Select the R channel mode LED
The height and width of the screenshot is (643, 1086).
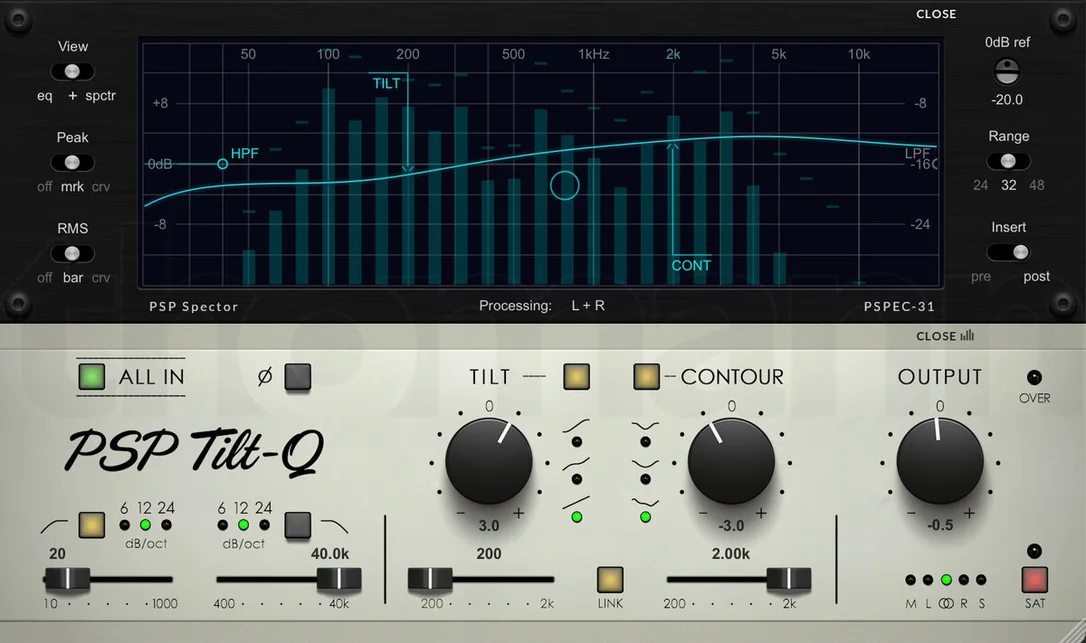963,580
